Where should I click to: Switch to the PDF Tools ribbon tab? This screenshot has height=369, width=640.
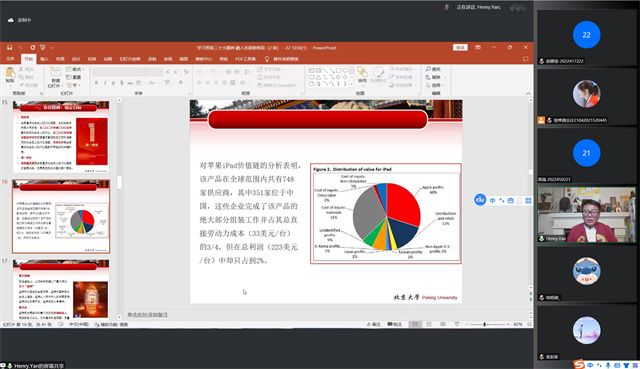245,59
